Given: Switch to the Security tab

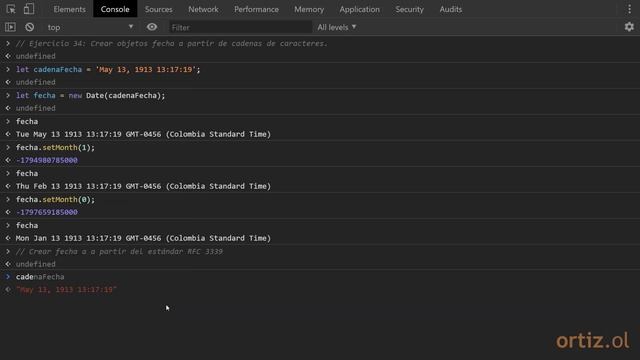Looking at the screenshot, I should pyautogui.click(x=409, y=9).
